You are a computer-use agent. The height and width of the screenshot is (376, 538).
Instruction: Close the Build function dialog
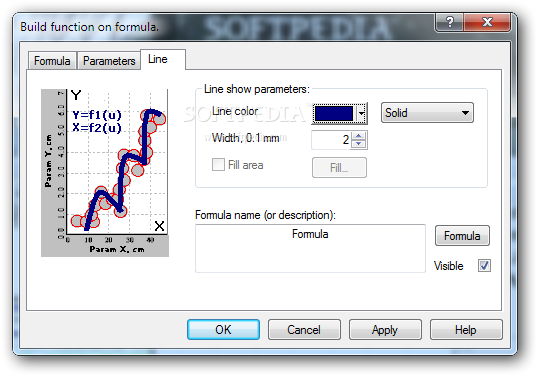(x=487, y=22)
